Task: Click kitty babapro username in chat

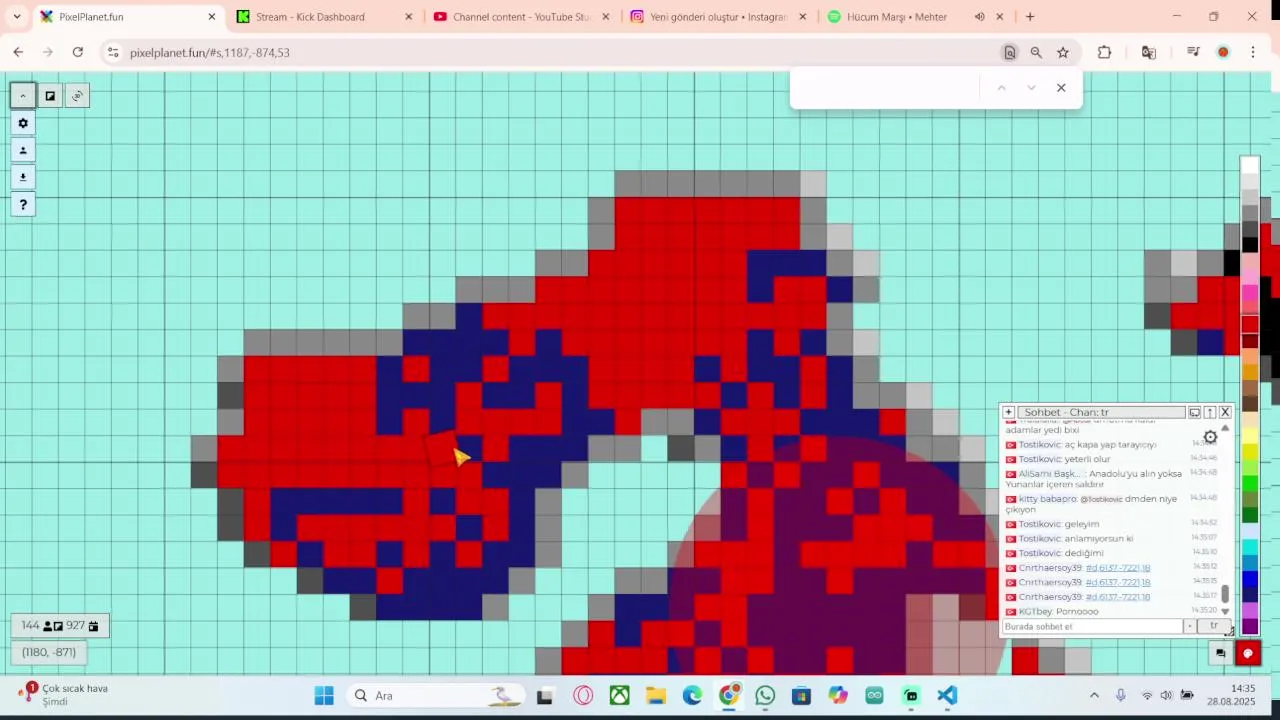Action: (1047, 499)
